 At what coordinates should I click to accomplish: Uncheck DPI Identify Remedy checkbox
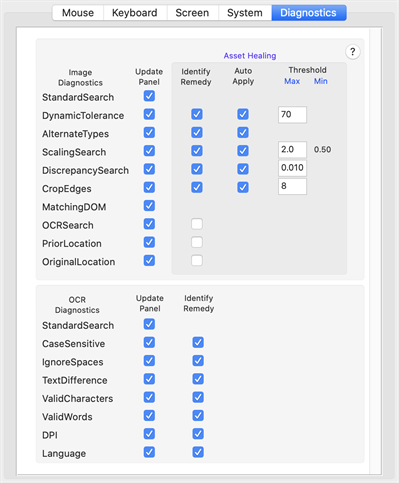pyautogui.click(x=198, y=434)
